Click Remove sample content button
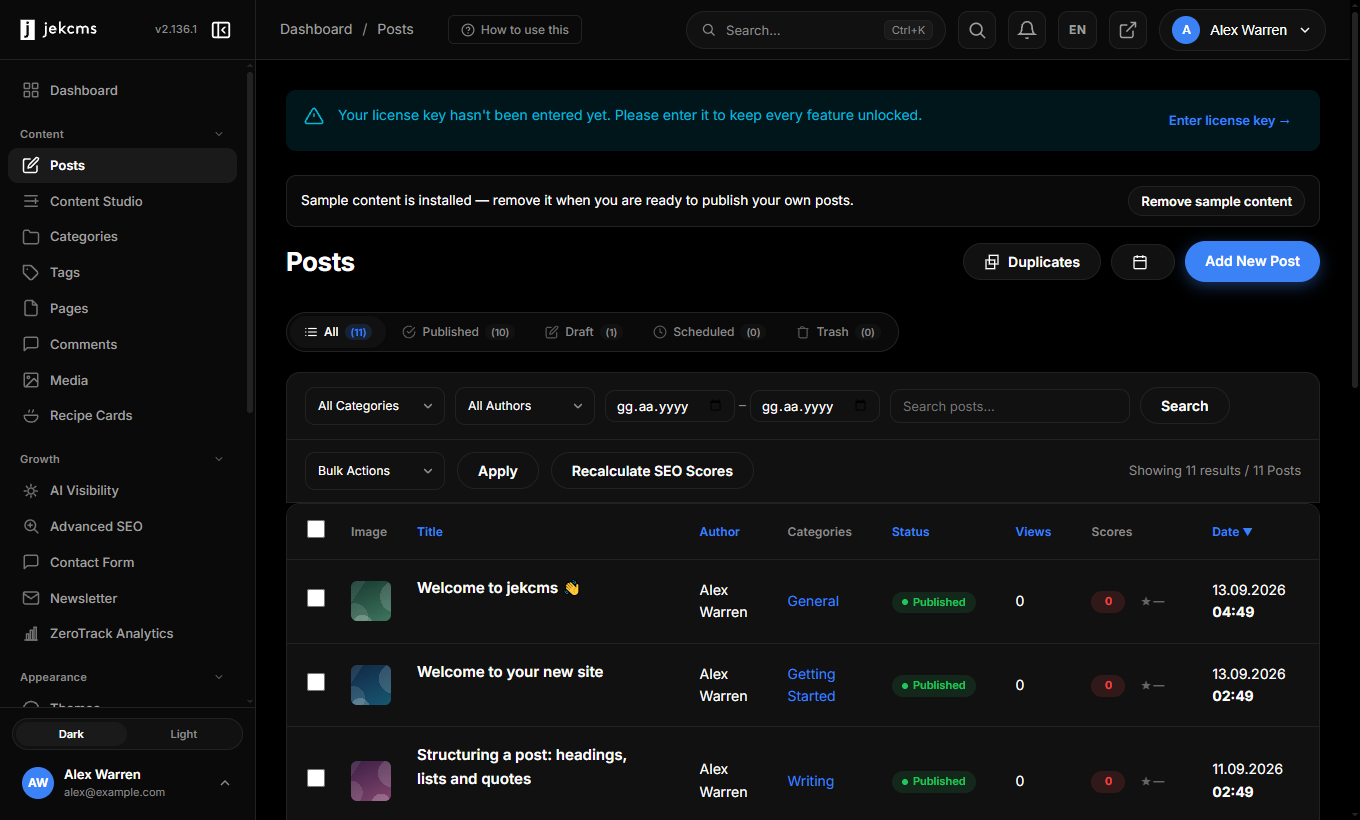The width and height of the screenshot is (1360, 820). pos(1216,201)
